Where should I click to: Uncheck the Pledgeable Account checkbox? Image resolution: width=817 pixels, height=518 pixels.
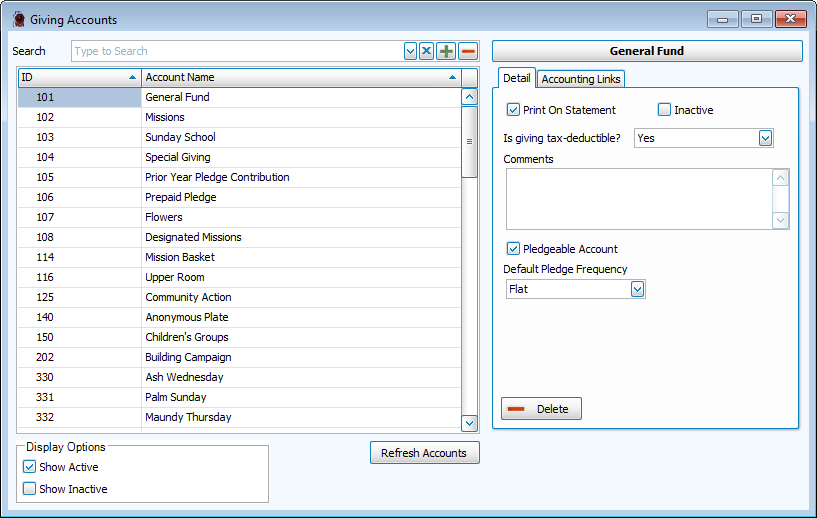click(x=513, y=249)
